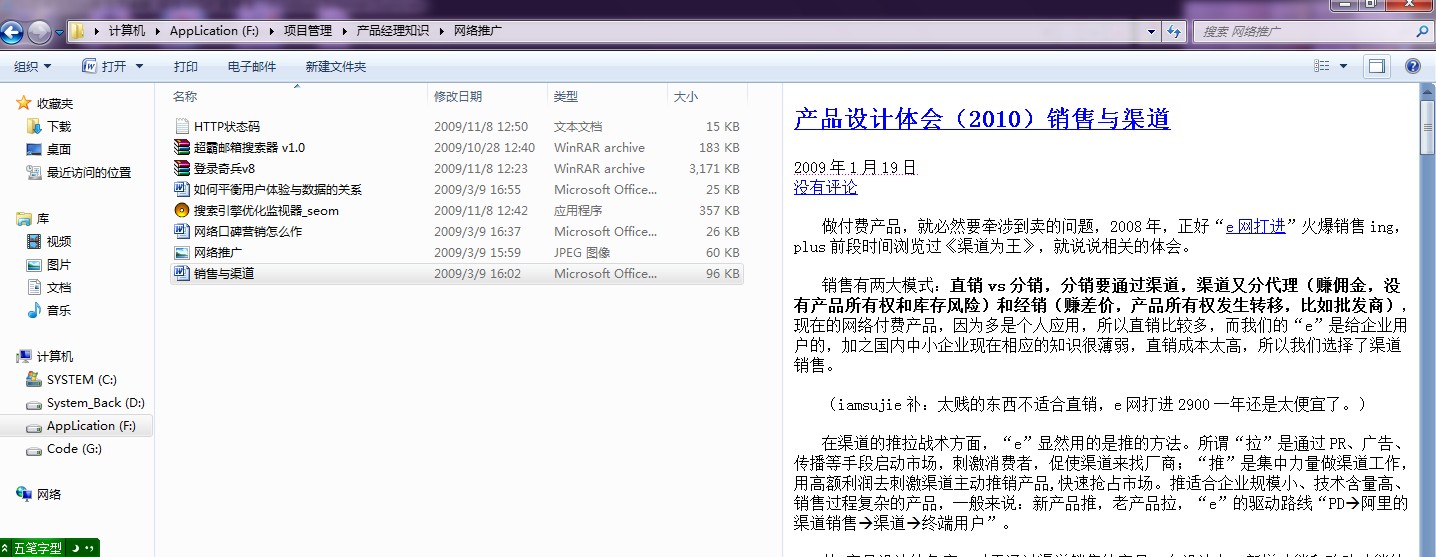Click 项目管理 in the address breadcrumb

[307, 31]
